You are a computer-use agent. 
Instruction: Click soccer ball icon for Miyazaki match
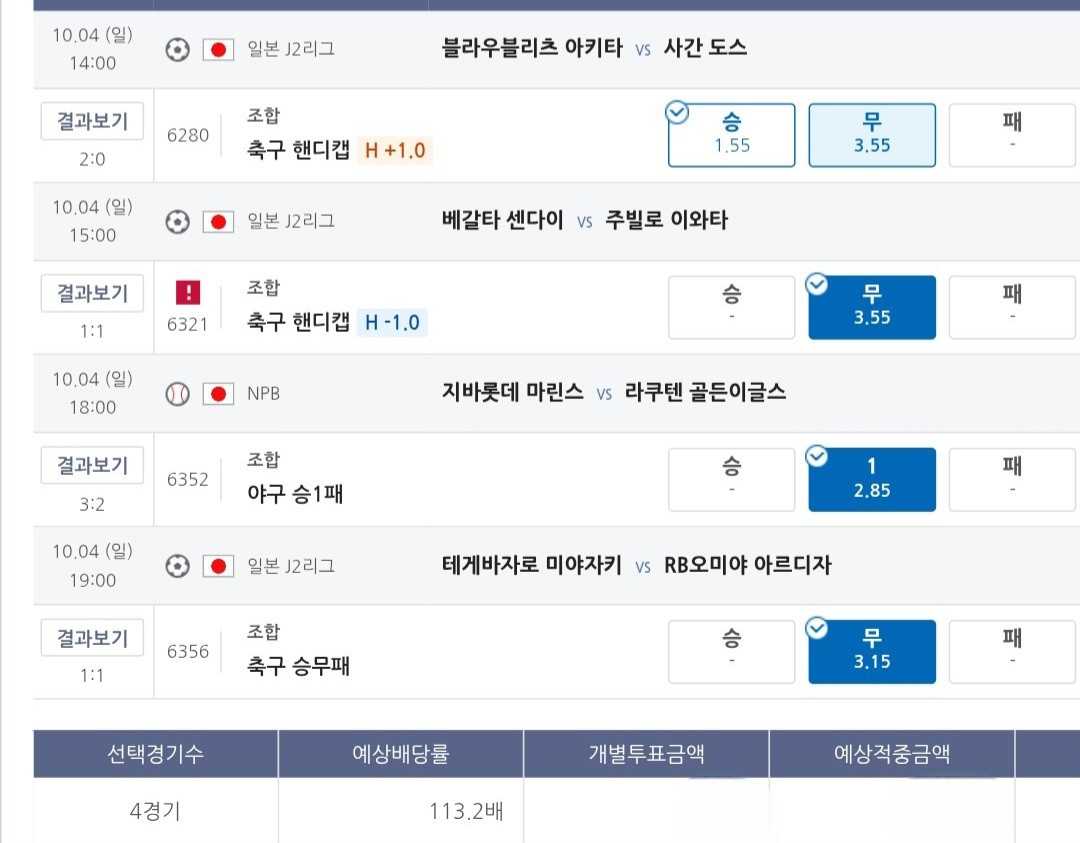(177, 566)
